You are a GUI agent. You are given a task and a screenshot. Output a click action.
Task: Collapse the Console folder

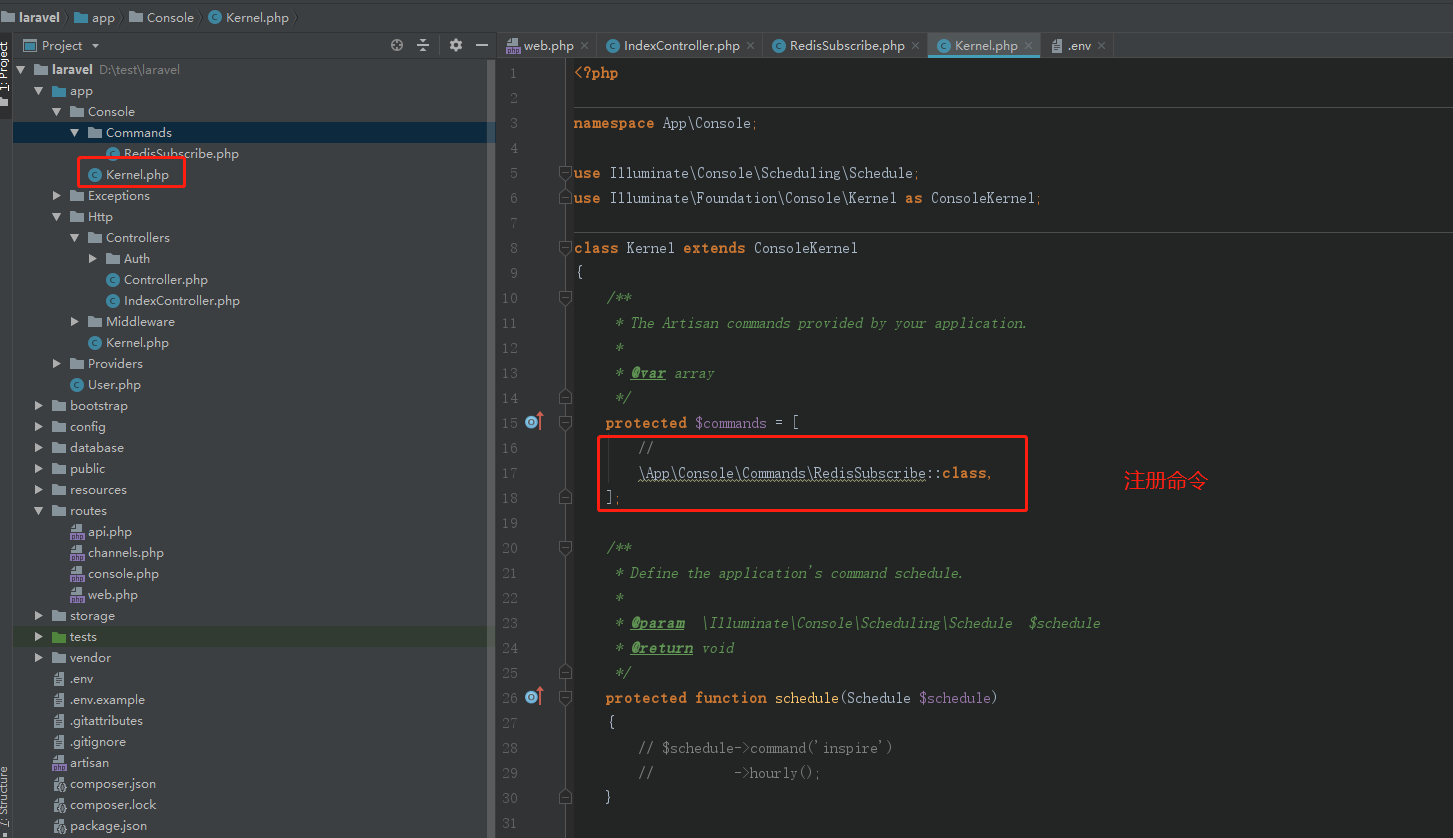pos(57,112)
